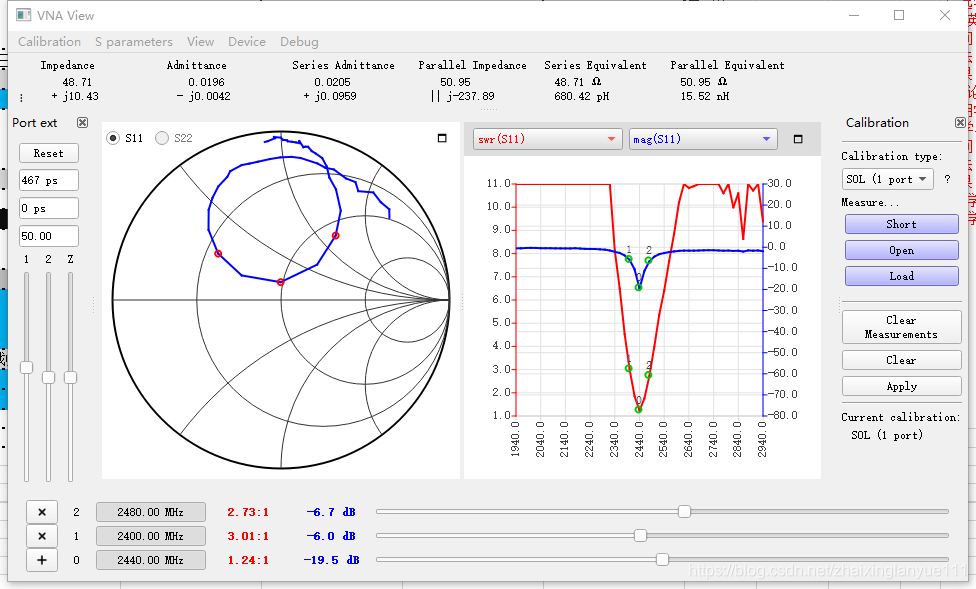976x589 pixels.
Task: Click the VNA View app icon in title bar
Action: [x=24, y=15]
